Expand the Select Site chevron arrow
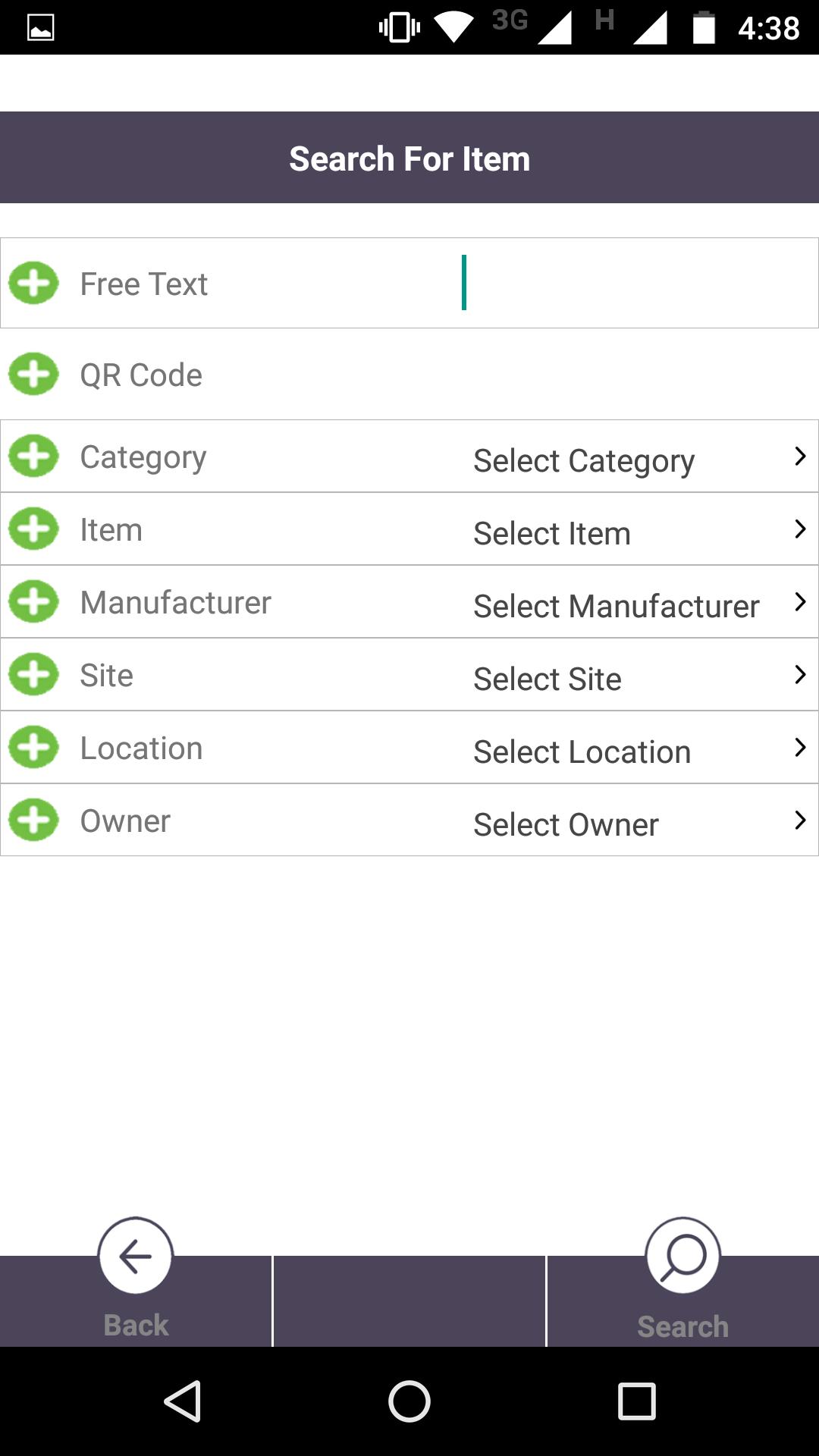 (x=799, y=674)
